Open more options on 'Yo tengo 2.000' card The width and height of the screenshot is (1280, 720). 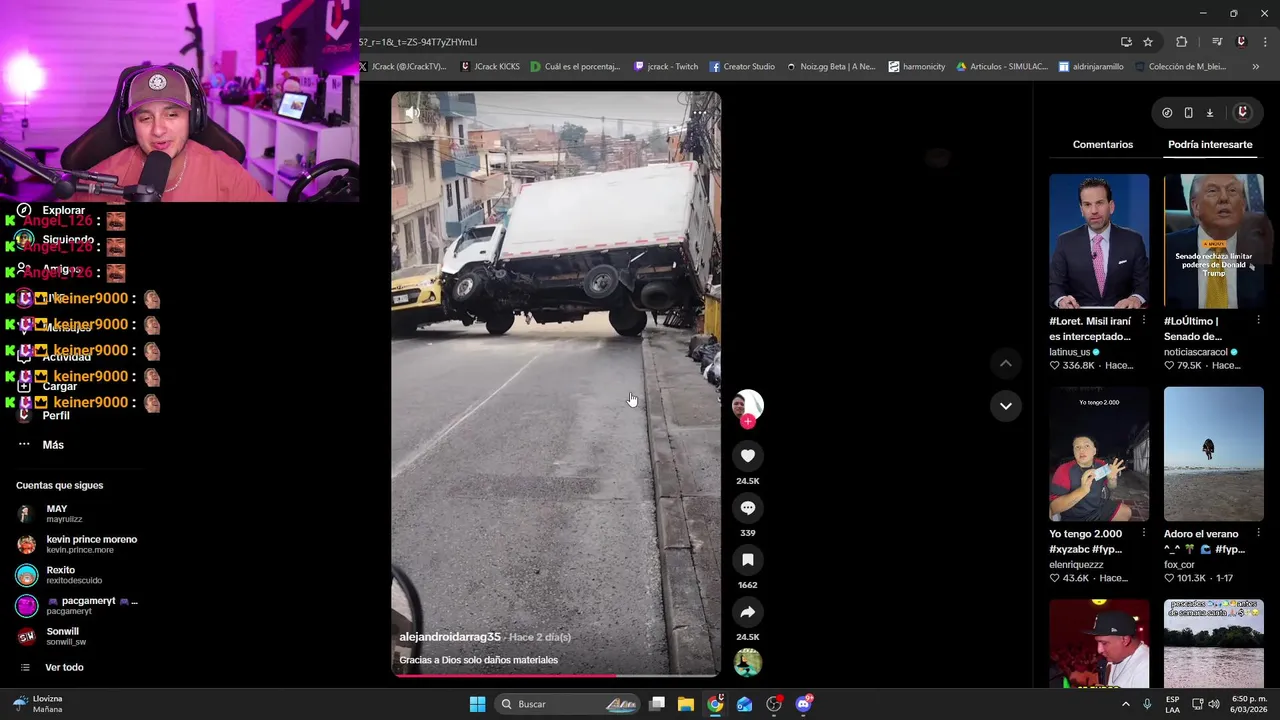point(1144,534)
